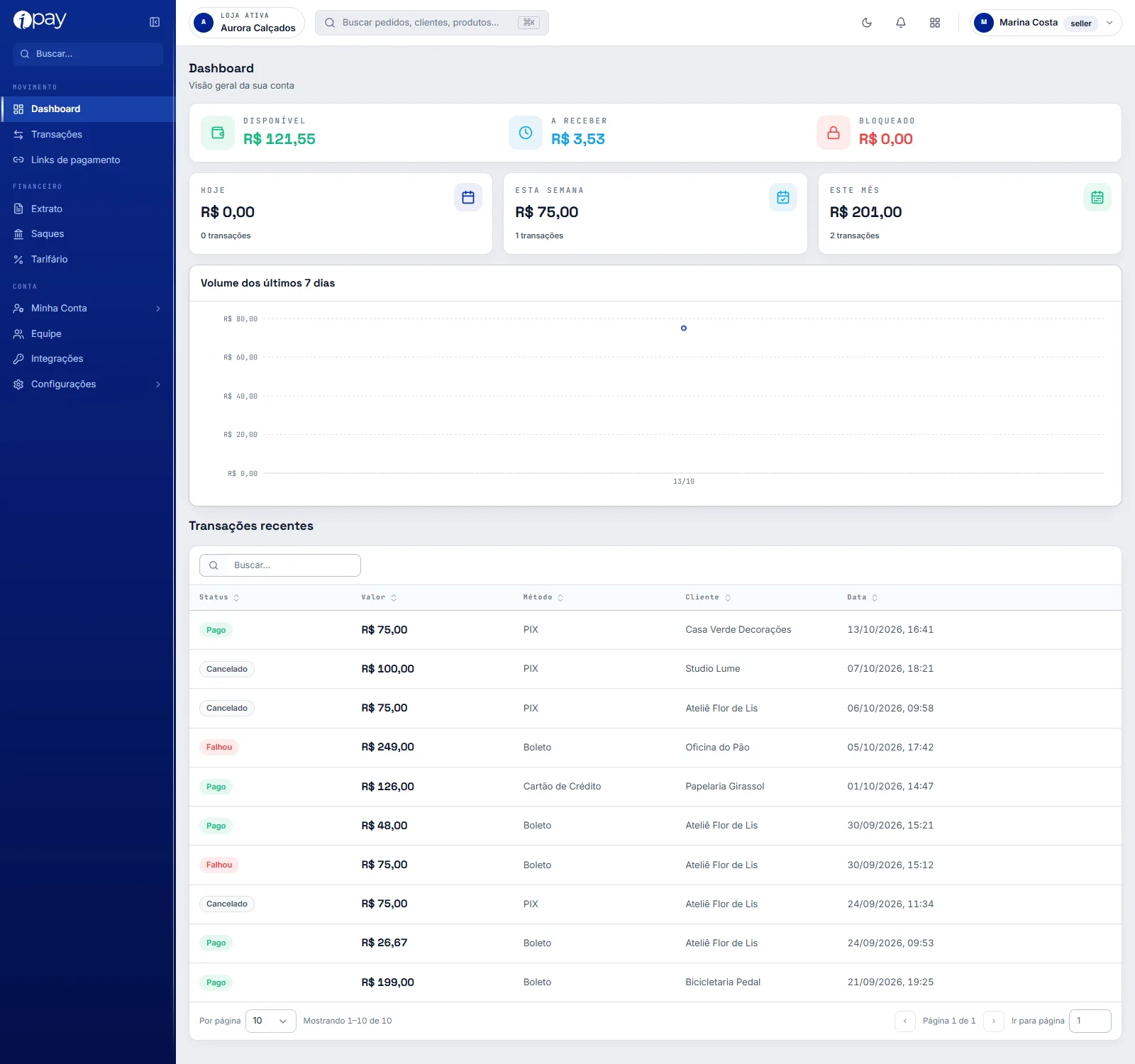Screen dimensions: 1135x1064
Task: Sort the table by Status
Action: pos(219,597)
